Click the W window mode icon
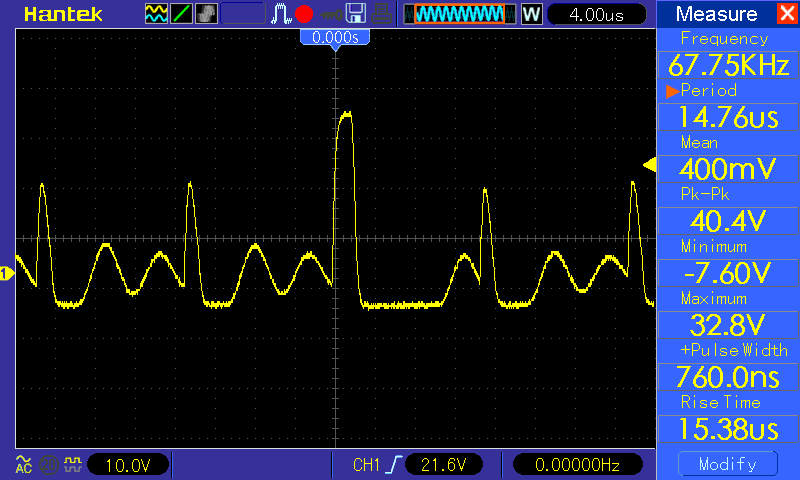 point(531,14)
